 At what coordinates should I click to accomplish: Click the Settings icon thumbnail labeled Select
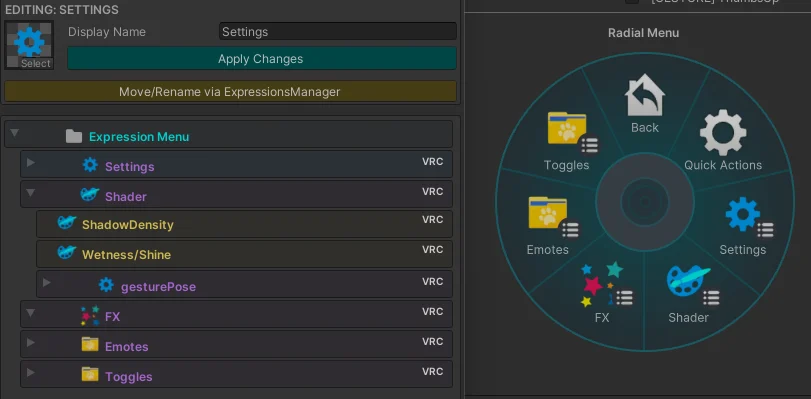tap(29, 46)
